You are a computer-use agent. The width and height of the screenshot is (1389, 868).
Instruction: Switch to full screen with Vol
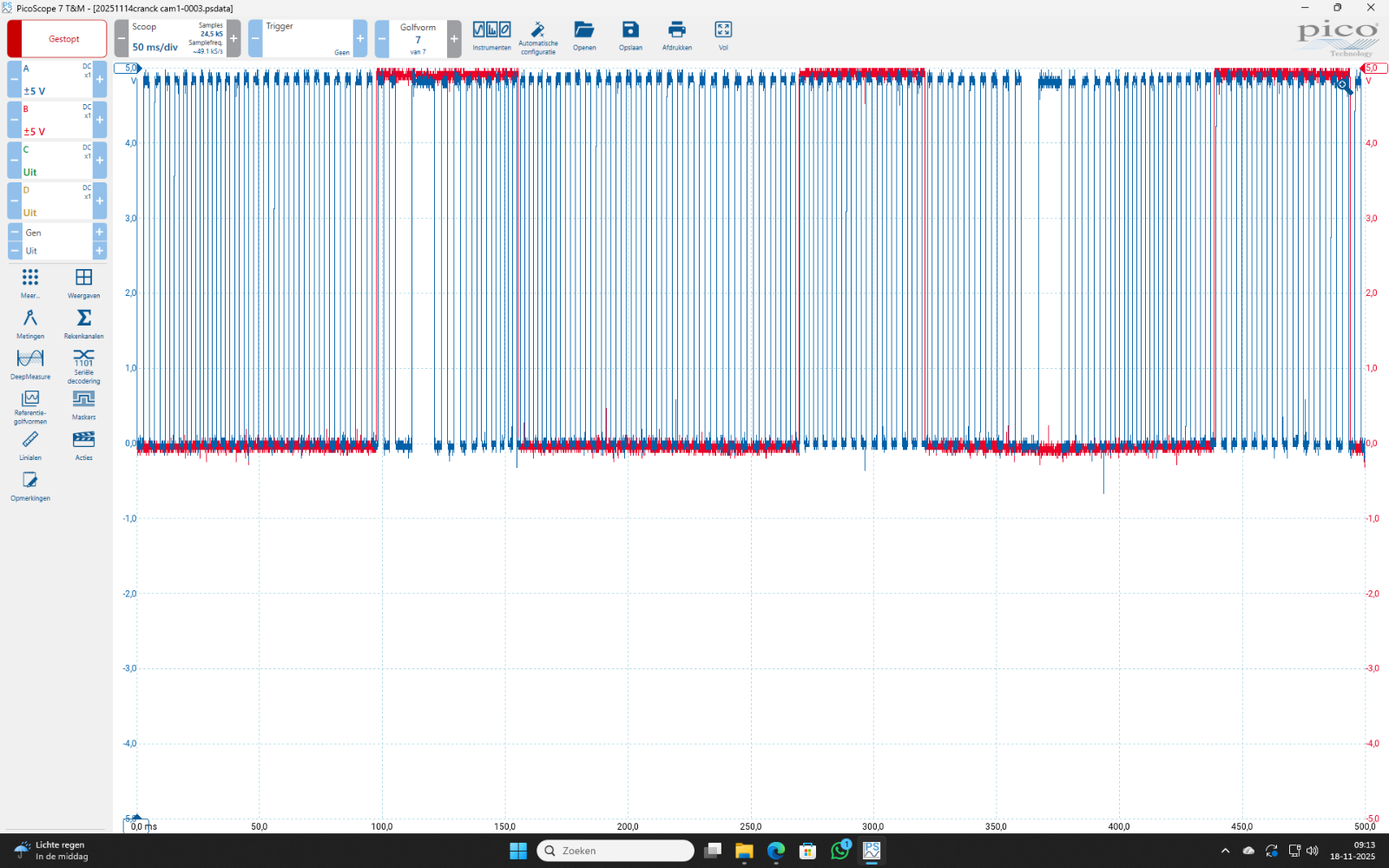pos(723,36)
